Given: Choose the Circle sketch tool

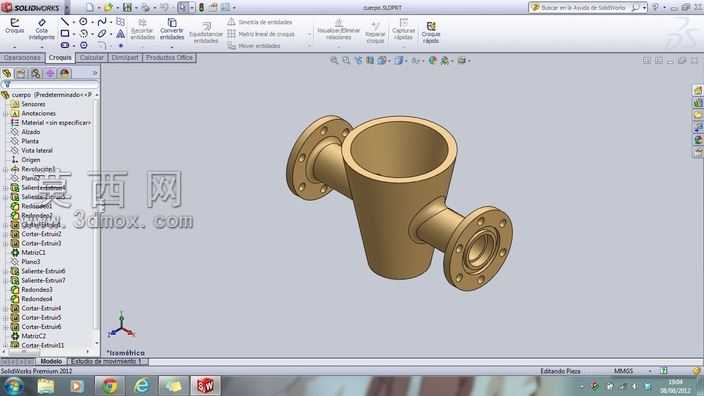Looking at the screenshot, I should pos(84,22).
